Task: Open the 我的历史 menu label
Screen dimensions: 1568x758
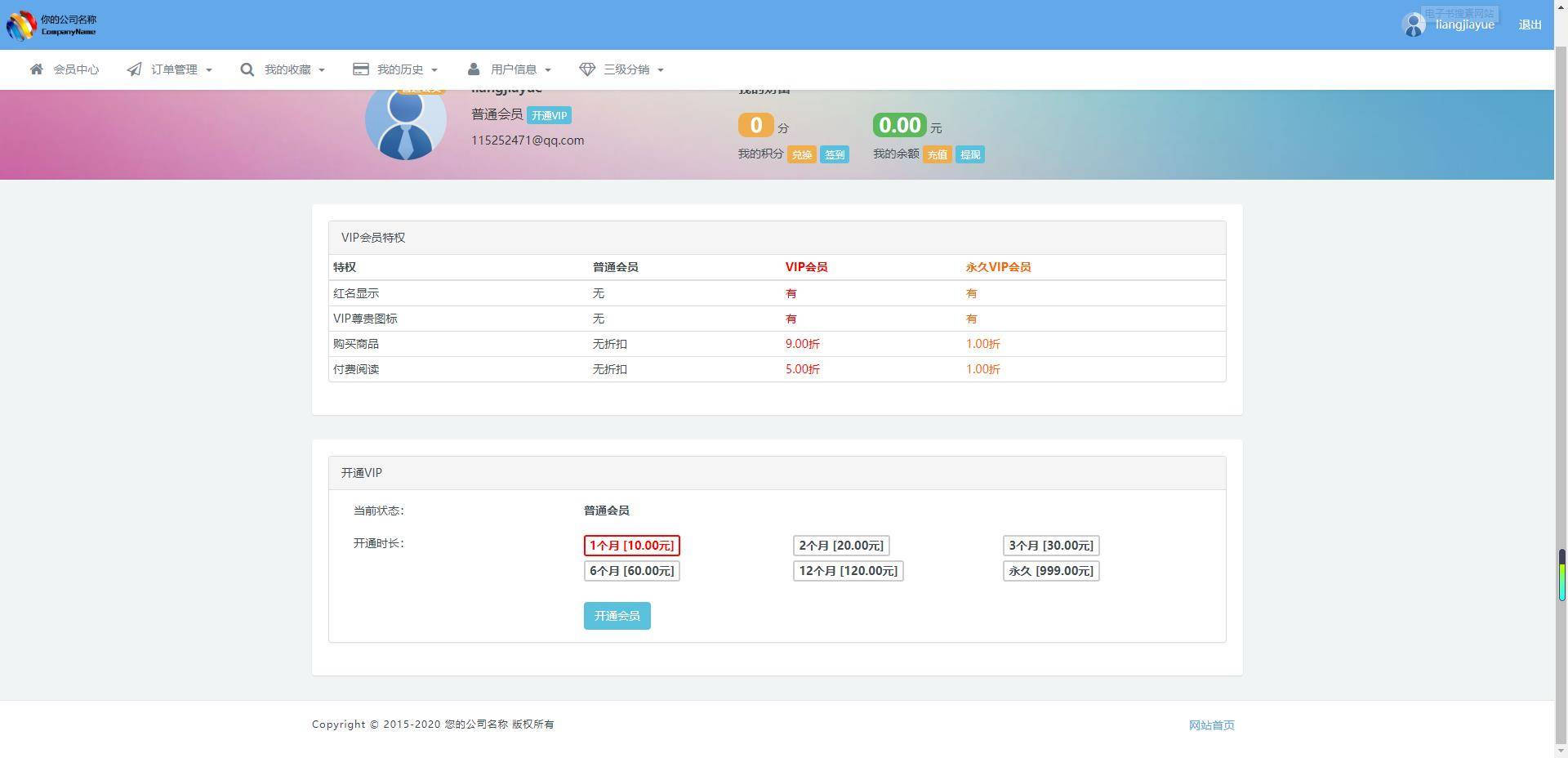Action: (400, 69)
